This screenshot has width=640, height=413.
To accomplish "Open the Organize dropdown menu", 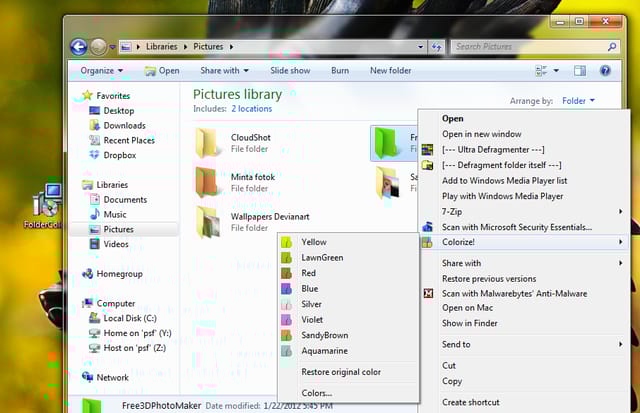I will point(102,71).
